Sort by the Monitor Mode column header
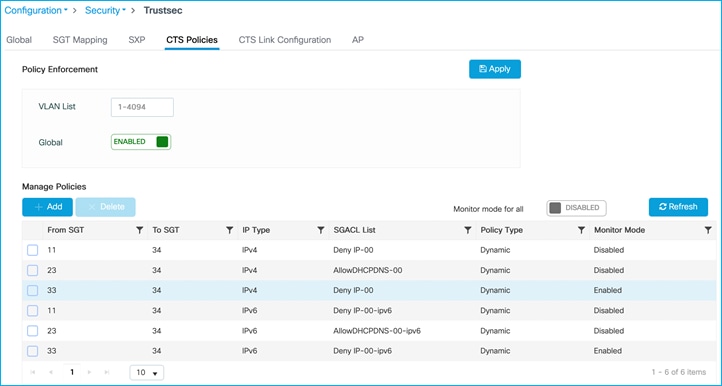This screenshot has width=722, height=386. pyautogui.click(x=619, y=230)
